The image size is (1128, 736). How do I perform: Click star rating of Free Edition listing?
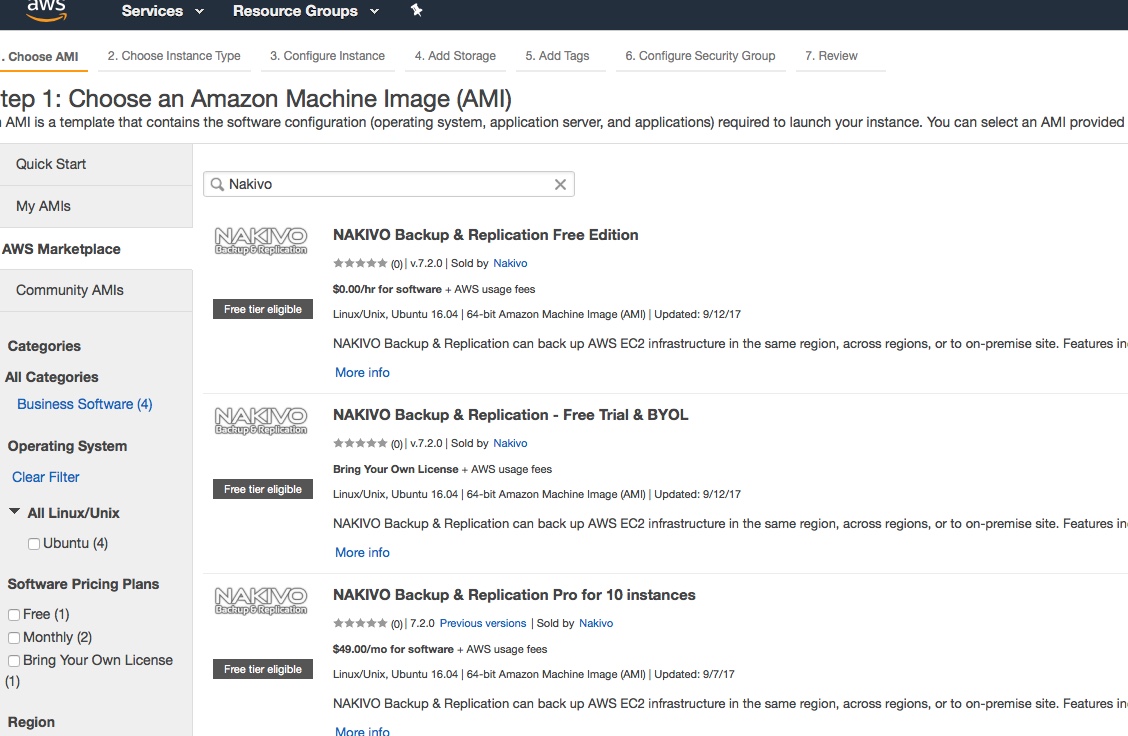pyautogui.click(x=360, y=263)
